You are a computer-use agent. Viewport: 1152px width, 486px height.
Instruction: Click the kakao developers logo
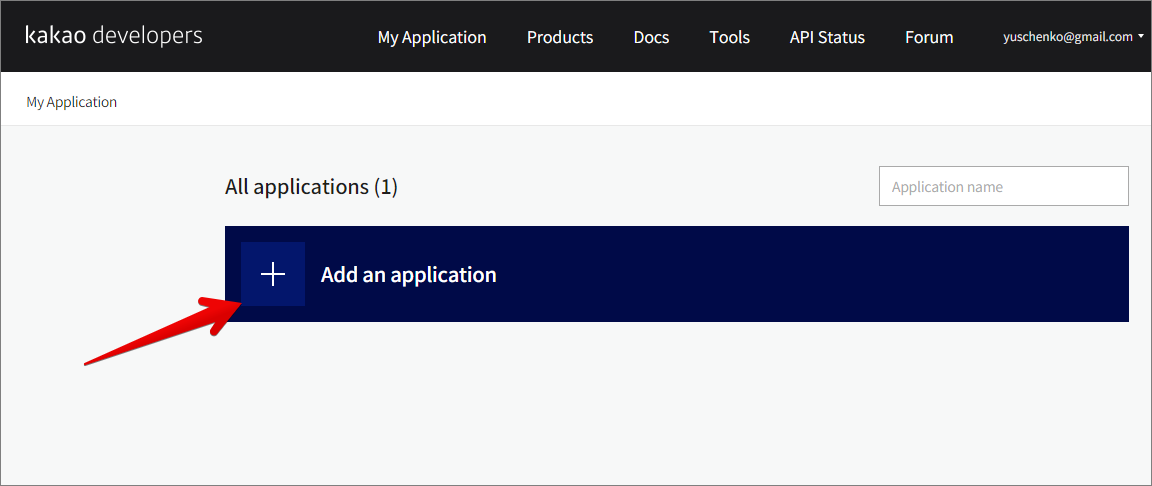(113, 36)
